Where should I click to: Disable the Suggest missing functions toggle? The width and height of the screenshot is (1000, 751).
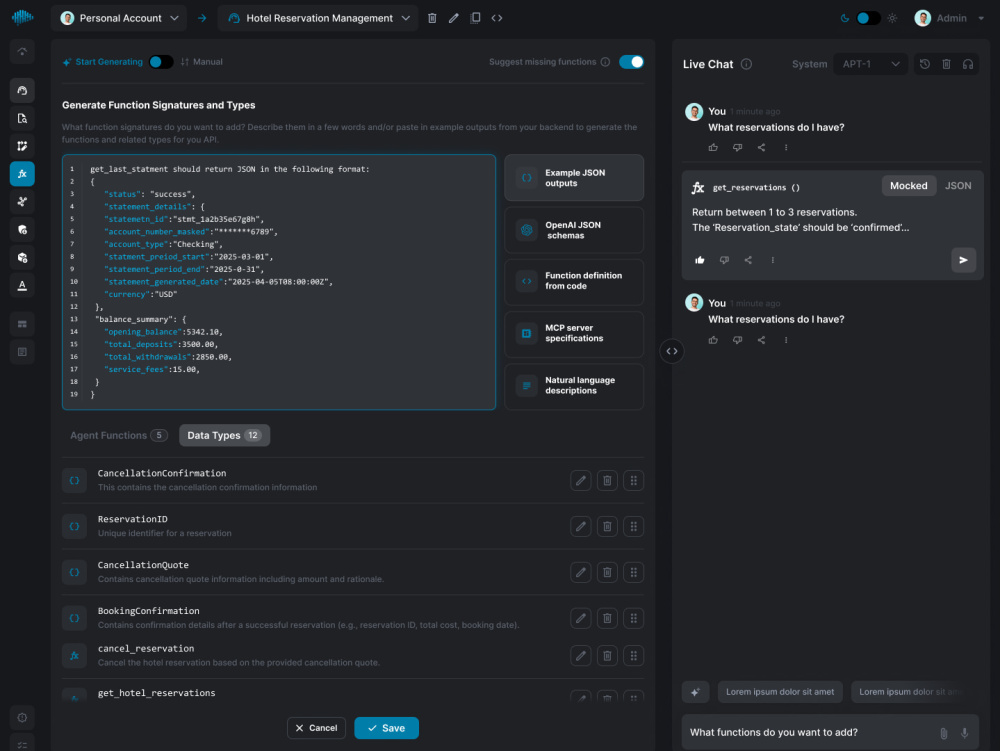click(x=631, y=62)
